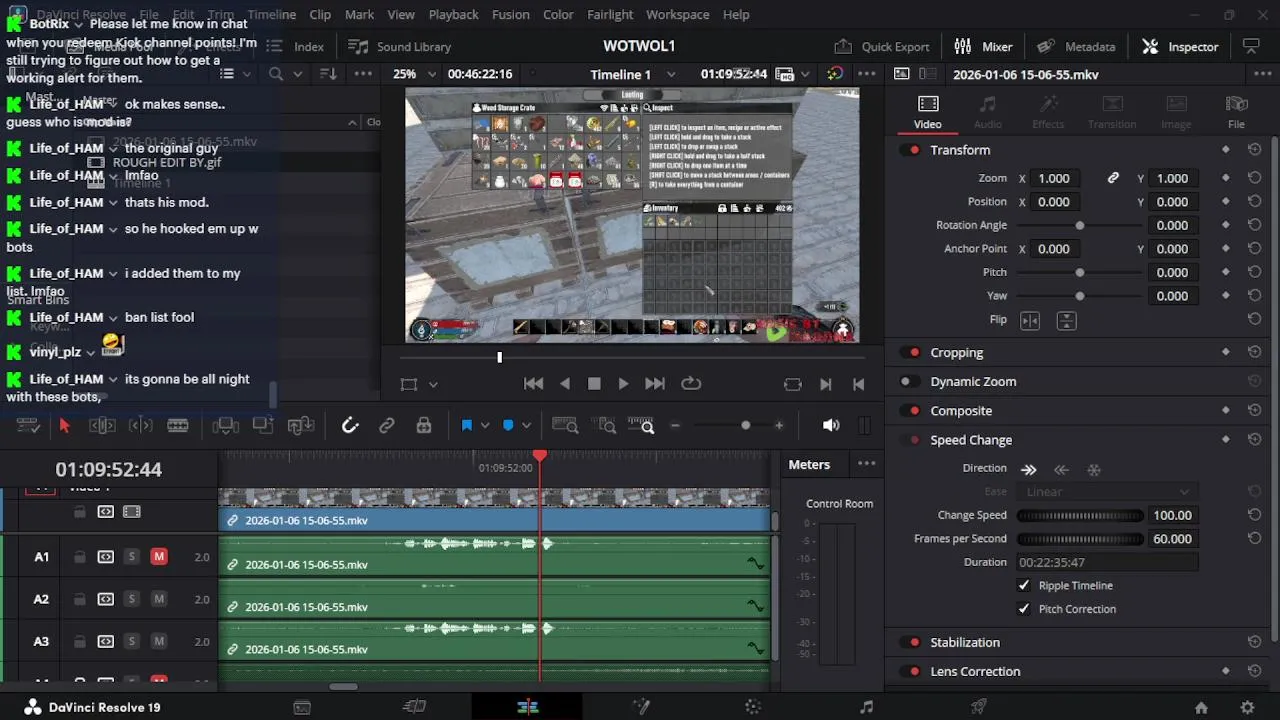1280x720 pixels.
Task: Expand the Lens Correction section
Action: 975,672
